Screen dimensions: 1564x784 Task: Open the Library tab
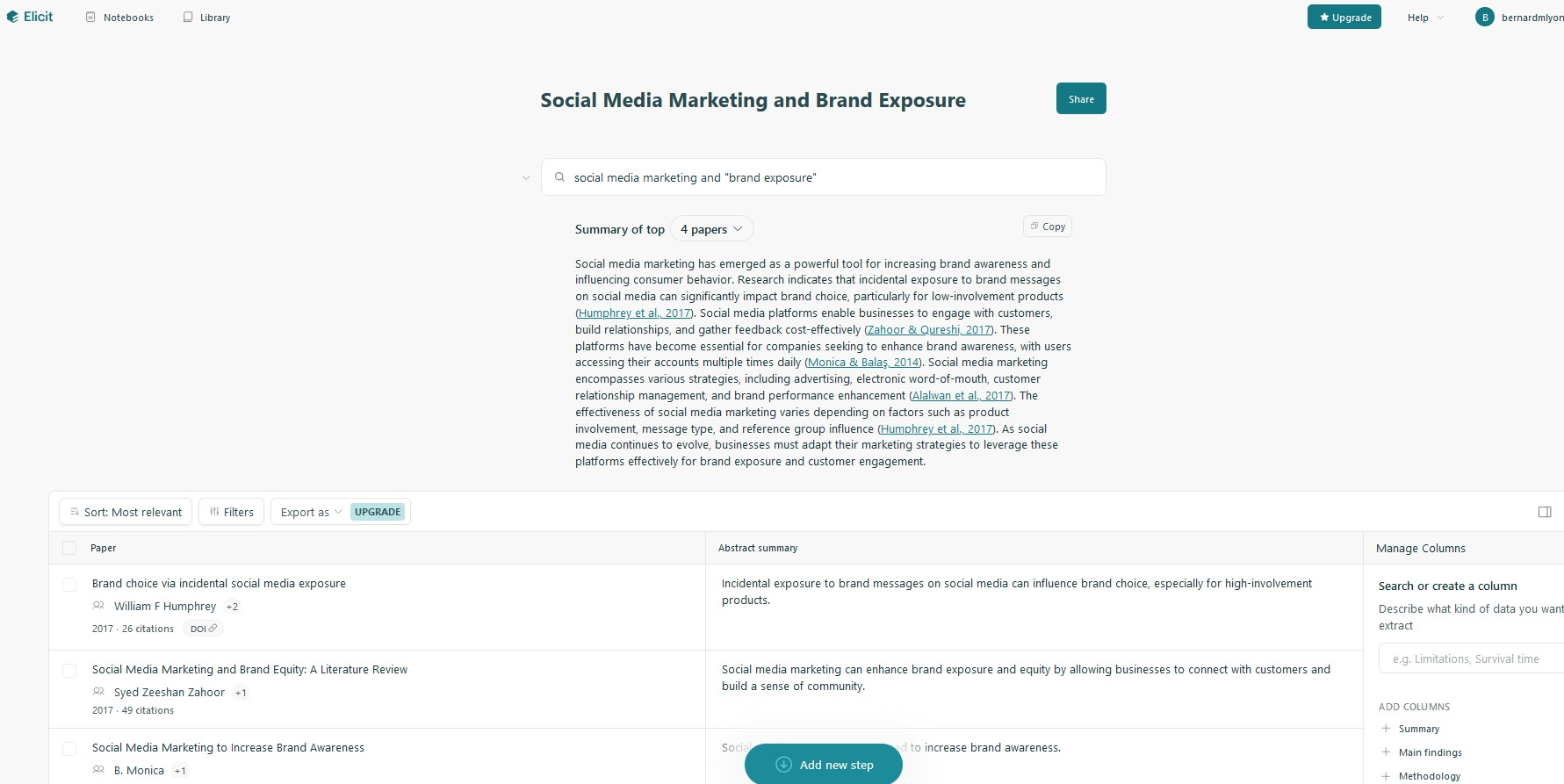pos(206,18)
